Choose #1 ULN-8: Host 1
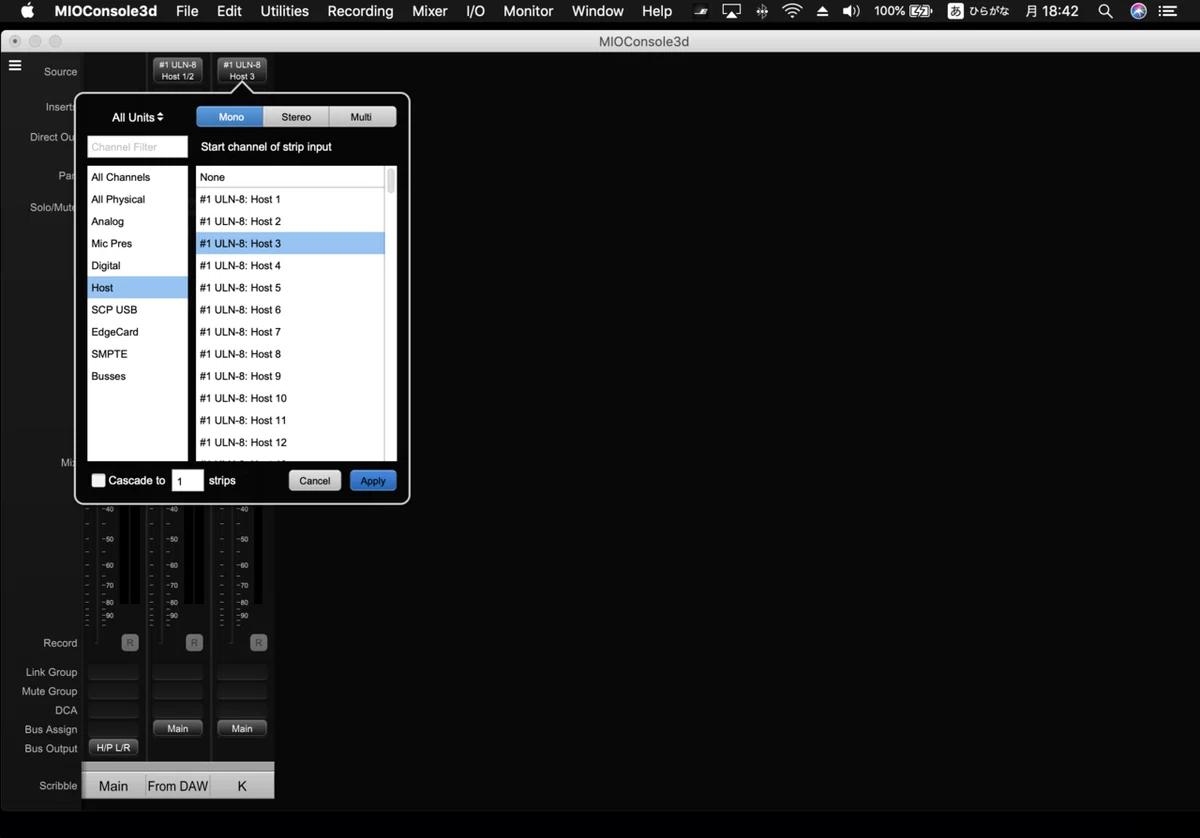Viewport: 1200px width, 838px height. [x=290, y=199]
